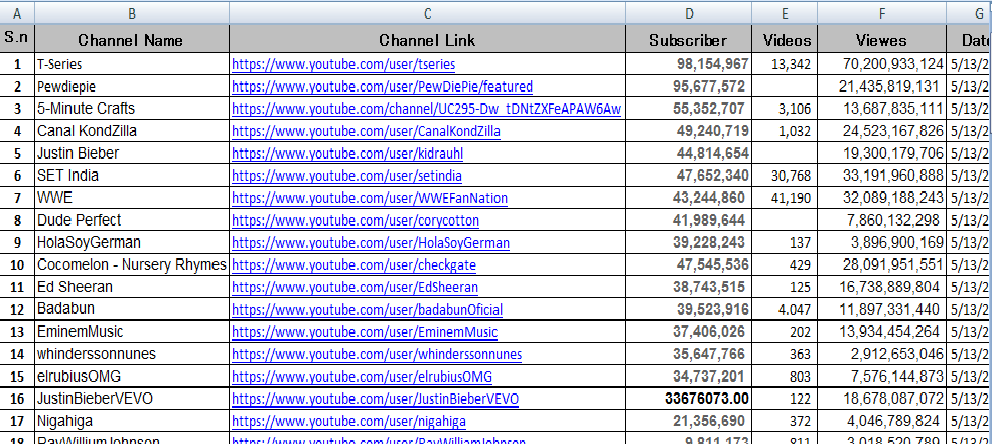Image resolution: width=992 pixels, height=444 pixels.
Task: Open the 5-Minute Crafts channel URL
Action: click(x=426, y=109)
